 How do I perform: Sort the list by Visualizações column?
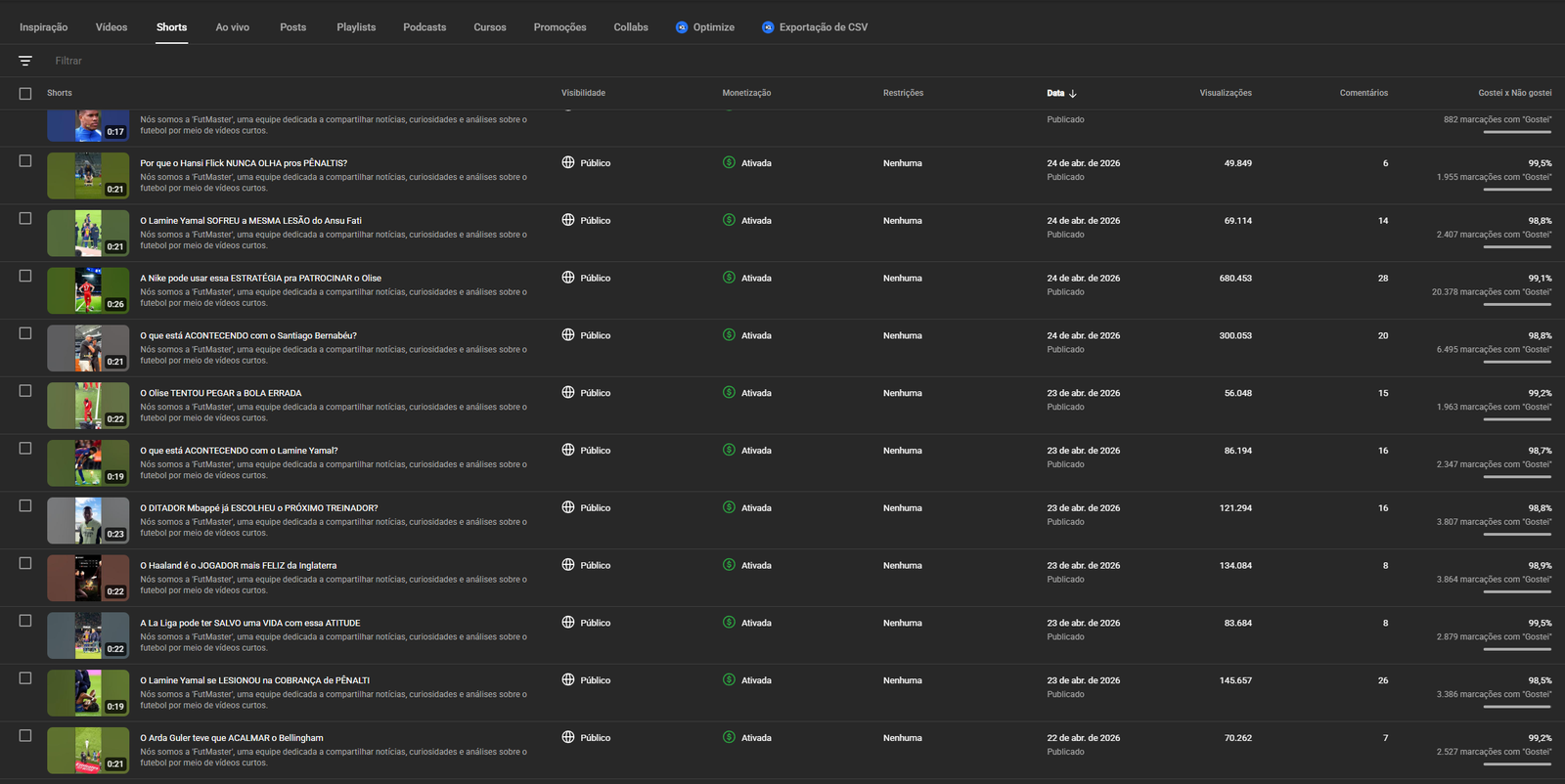pos(1225,93)
